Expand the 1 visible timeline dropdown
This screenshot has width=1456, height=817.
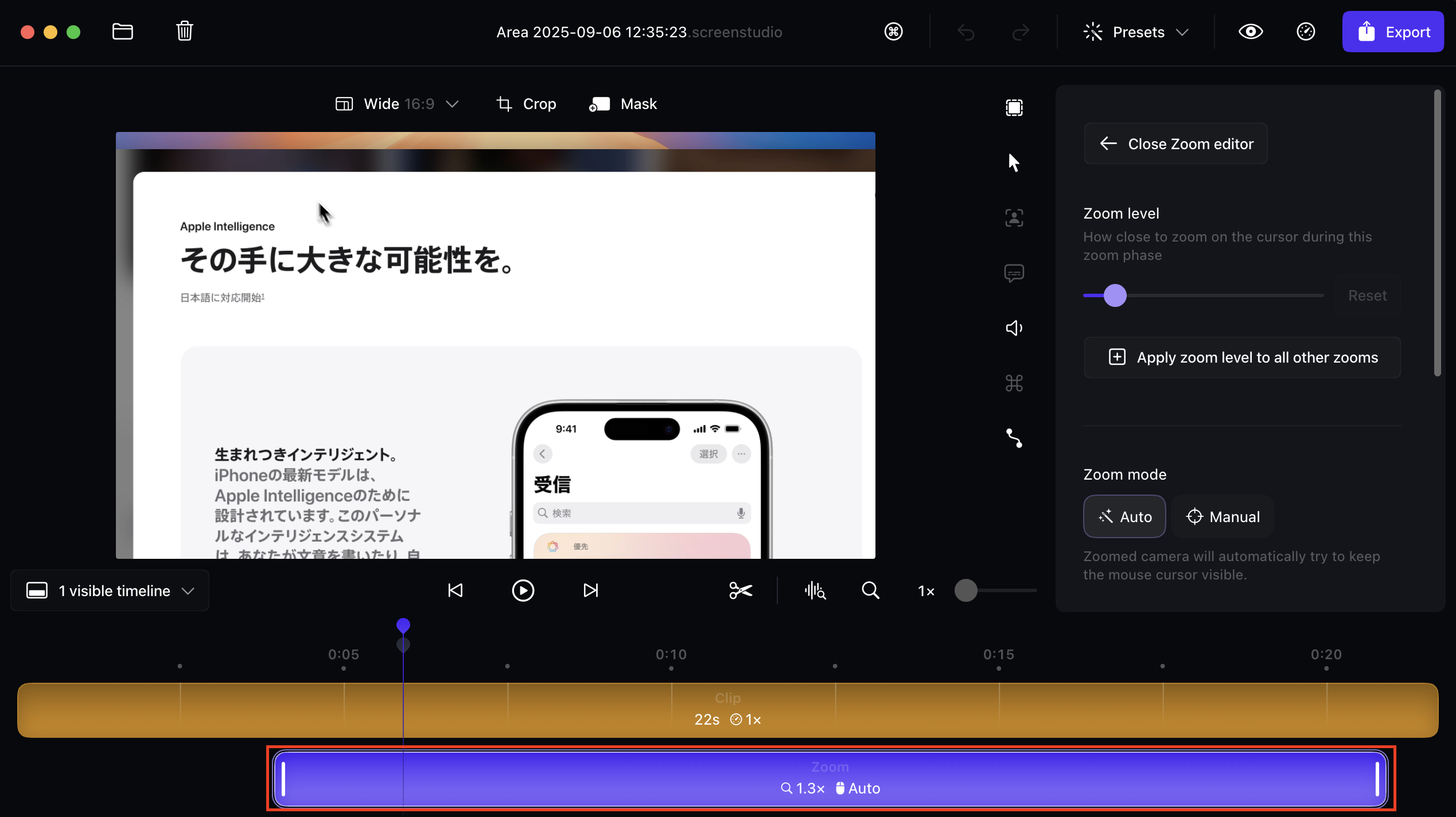coord(110,590)
